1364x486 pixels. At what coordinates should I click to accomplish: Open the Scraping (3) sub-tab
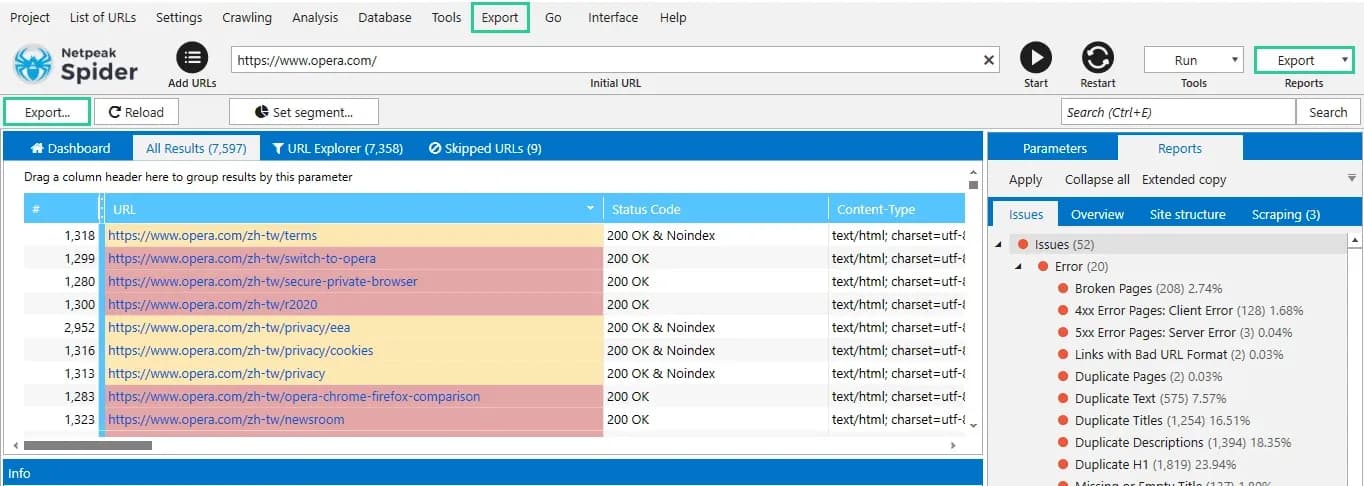click(x=1286, y=214)
